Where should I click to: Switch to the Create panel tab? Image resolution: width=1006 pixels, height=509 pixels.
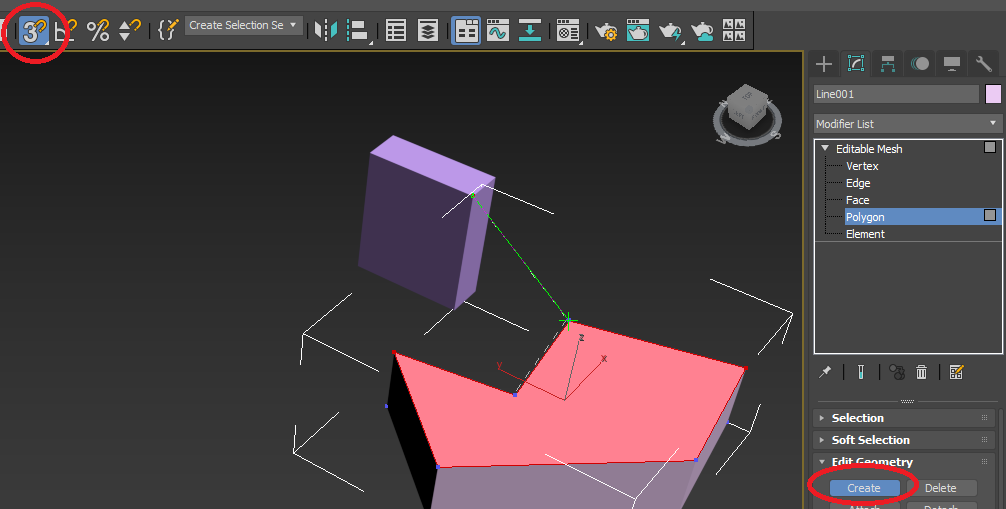[824, 64]
